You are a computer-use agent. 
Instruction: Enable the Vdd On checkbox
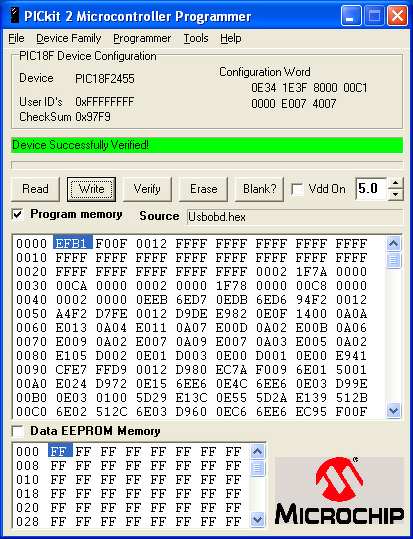point(297,189)
